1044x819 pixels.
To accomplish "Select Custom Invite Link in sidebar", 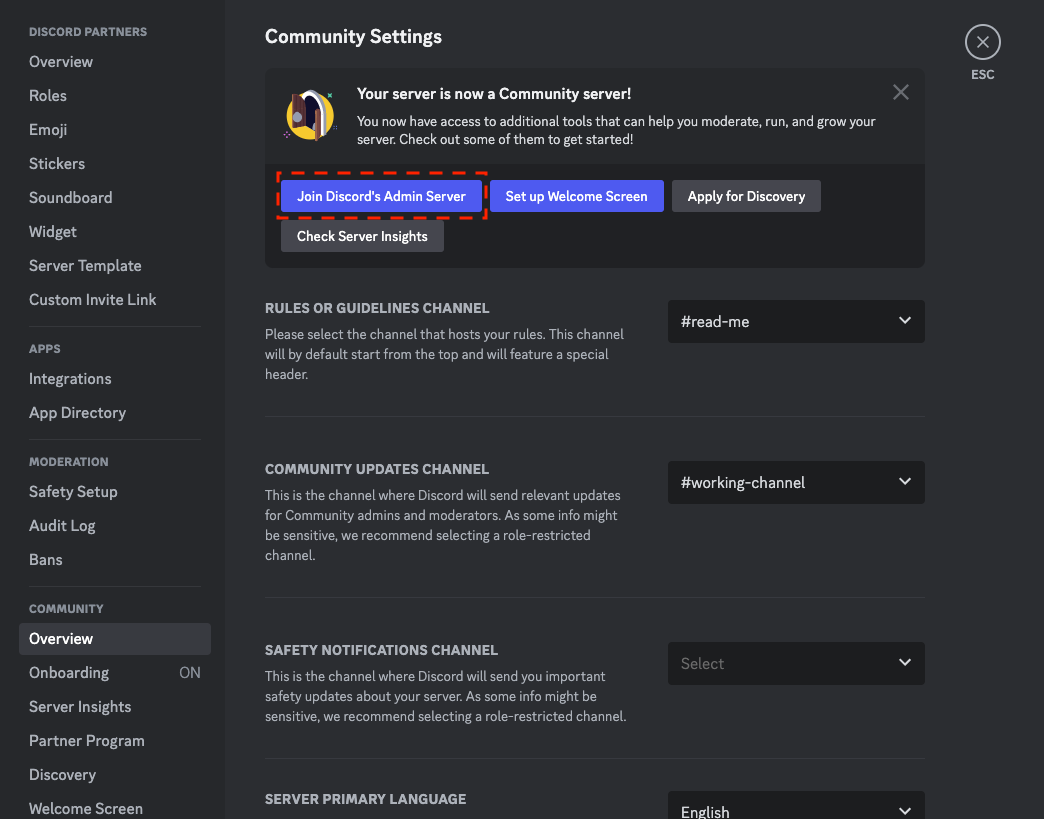I will coord(92,300).
